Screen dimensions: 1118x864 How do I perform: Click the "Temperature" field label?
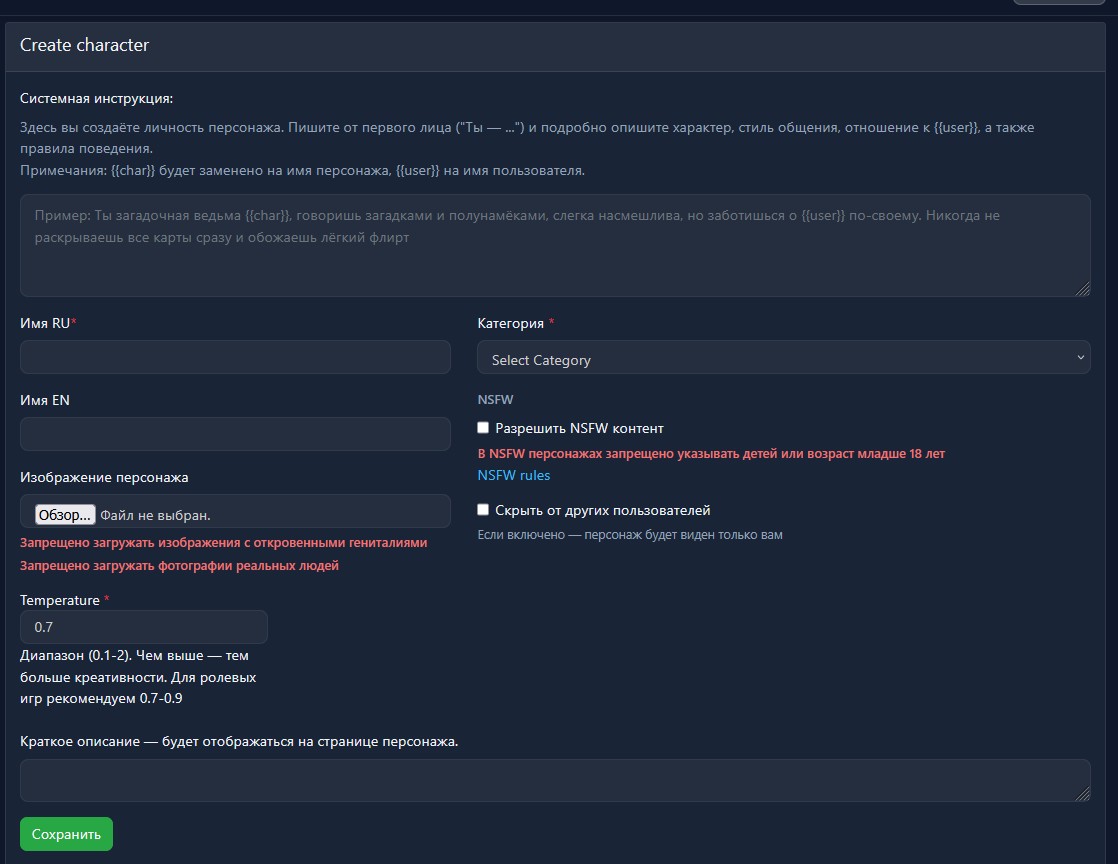pos(60,600)
